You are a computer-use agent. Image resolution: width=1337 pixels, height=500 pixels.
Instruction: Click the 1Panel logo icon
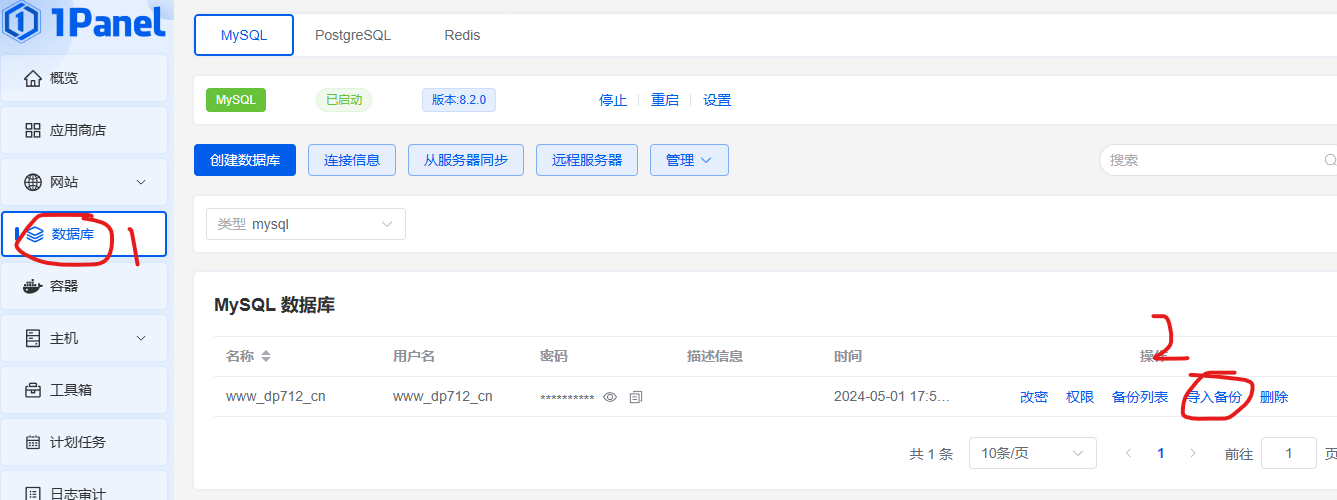tap(22, 22)
